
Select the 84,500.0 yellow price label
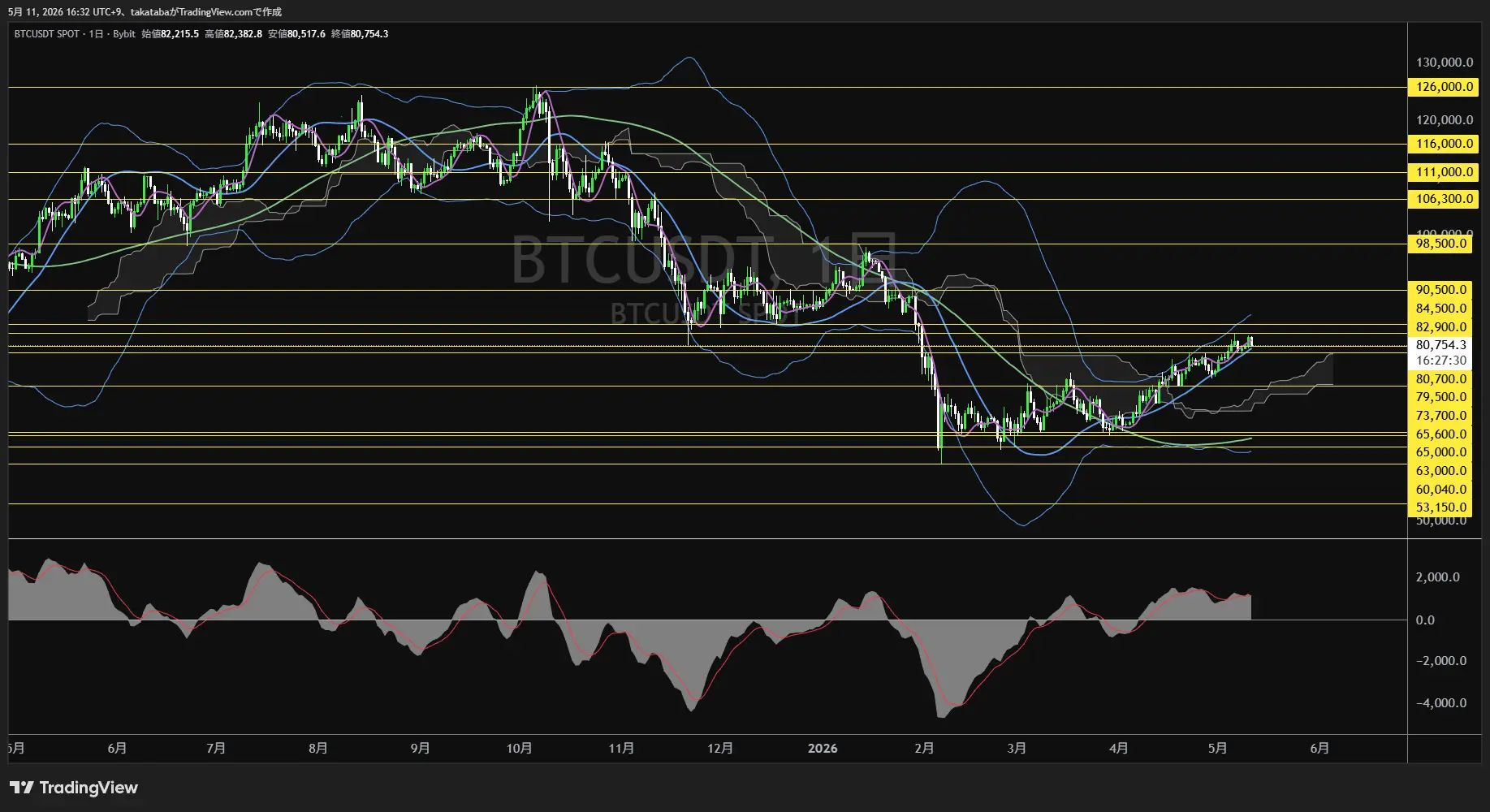click(x=1440, y=309)
